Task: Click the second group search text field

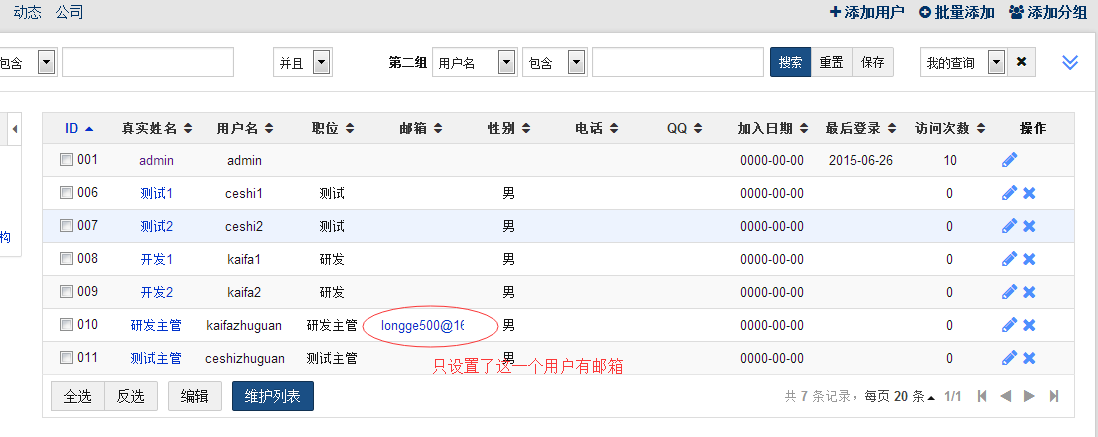Action: tap(677, 62)
